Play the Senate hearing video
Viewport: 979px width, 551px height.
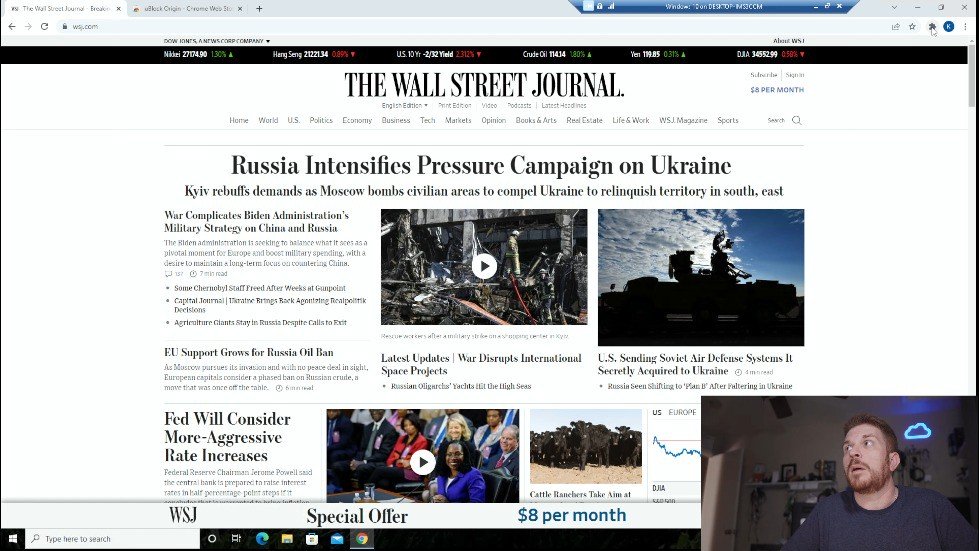coord(423,462)
